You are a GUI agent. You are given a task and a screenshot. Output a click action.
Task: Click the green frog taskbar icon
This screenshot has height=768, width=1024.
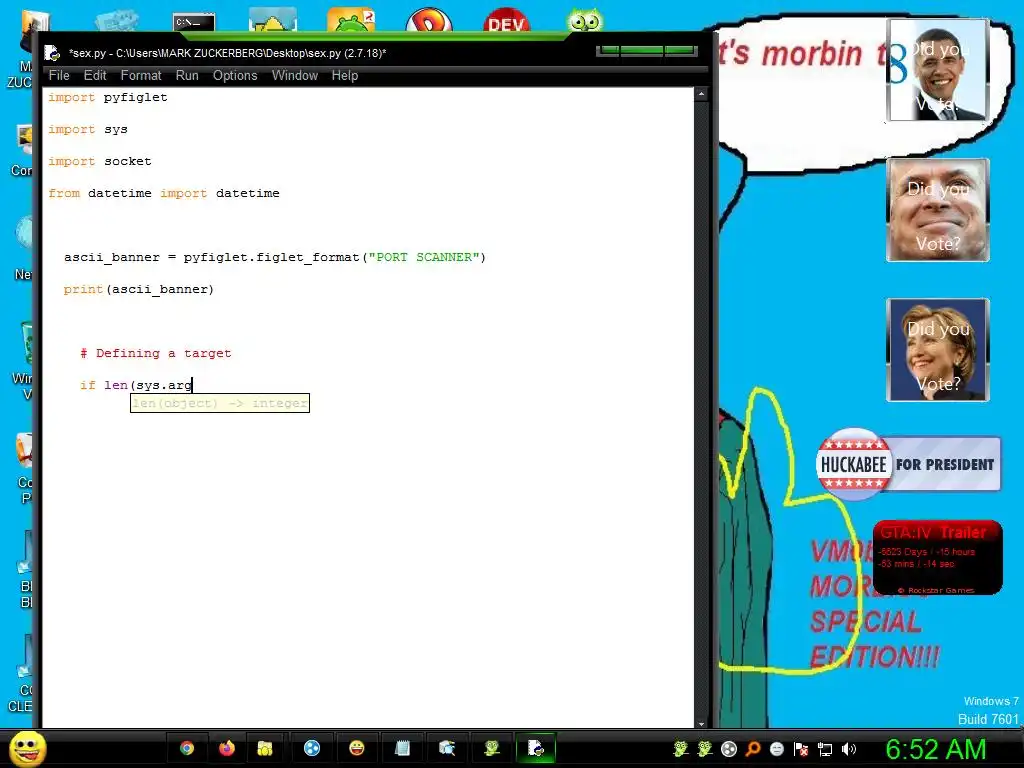[x=492, y=748]
